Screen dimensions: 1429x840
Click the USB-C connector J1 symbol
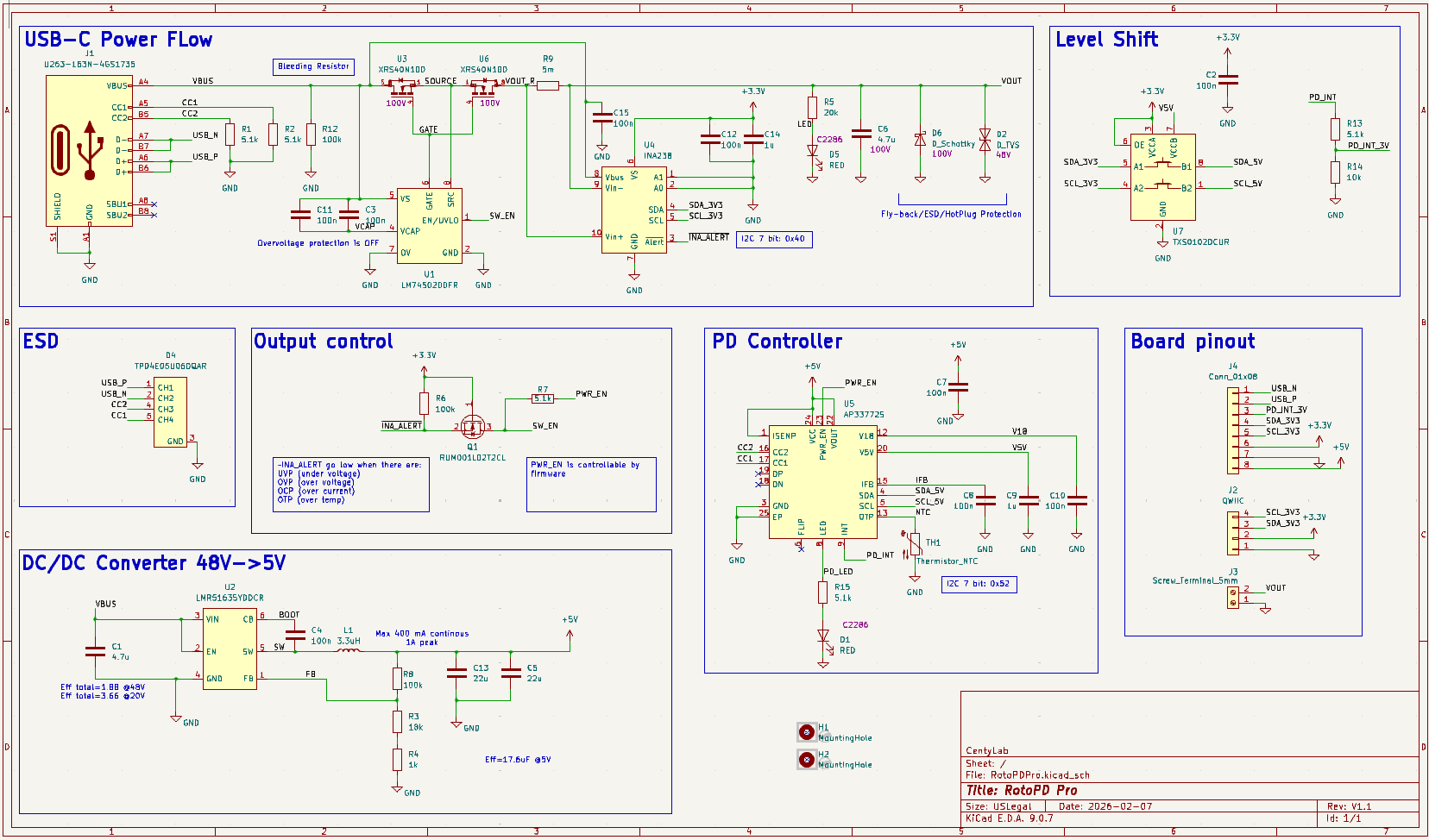point(89,151)
